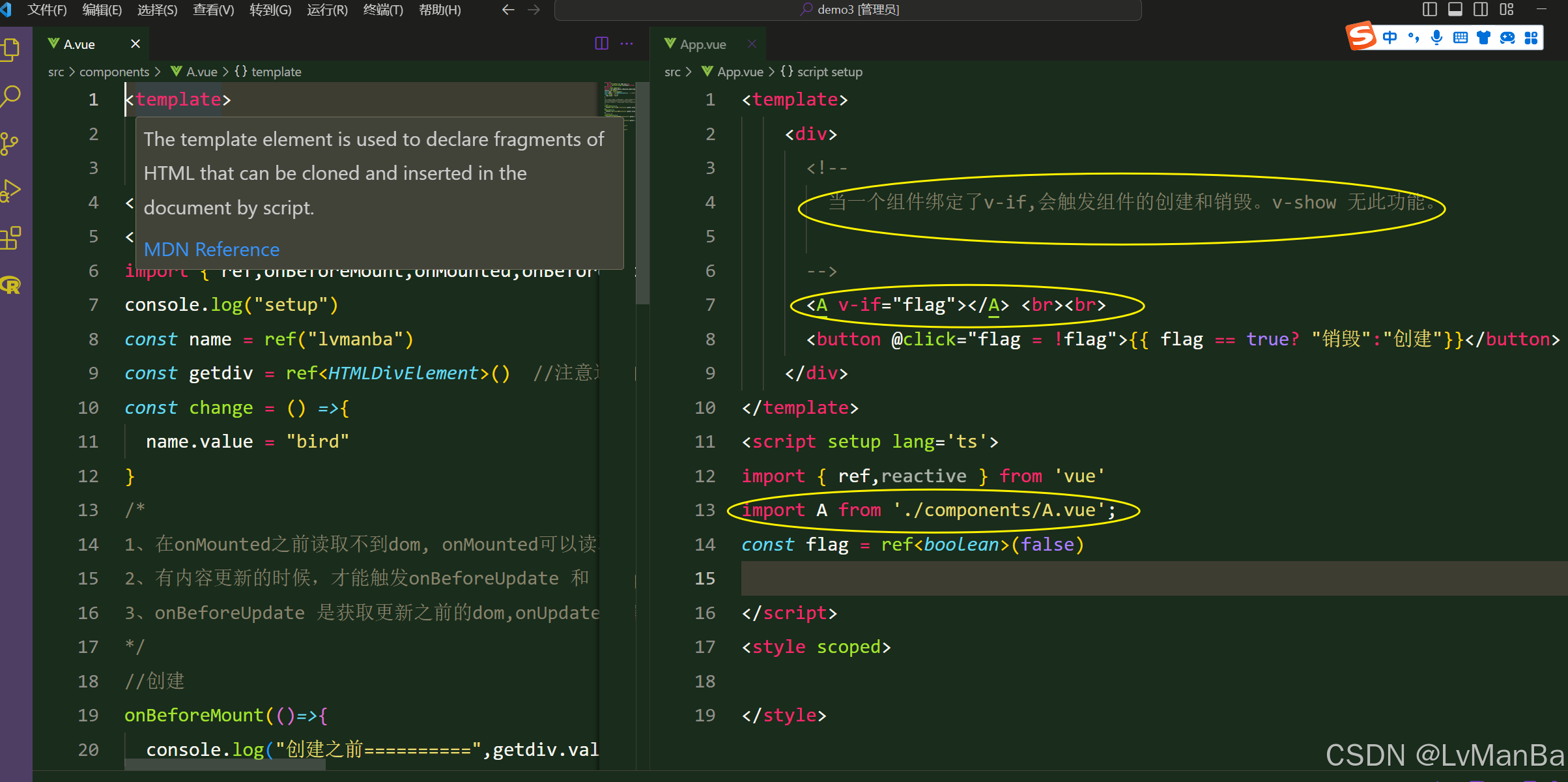Open more actions for A.vue editor group
This screenshot has width=1568, height=782.
pyautogui.click(x=627, y=44)
